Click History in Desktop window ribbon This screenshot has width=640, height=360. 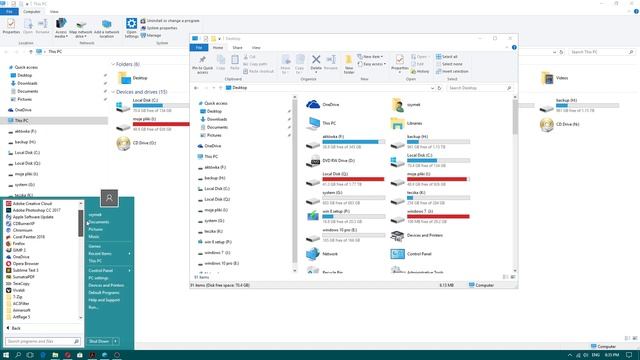(420, 71)
